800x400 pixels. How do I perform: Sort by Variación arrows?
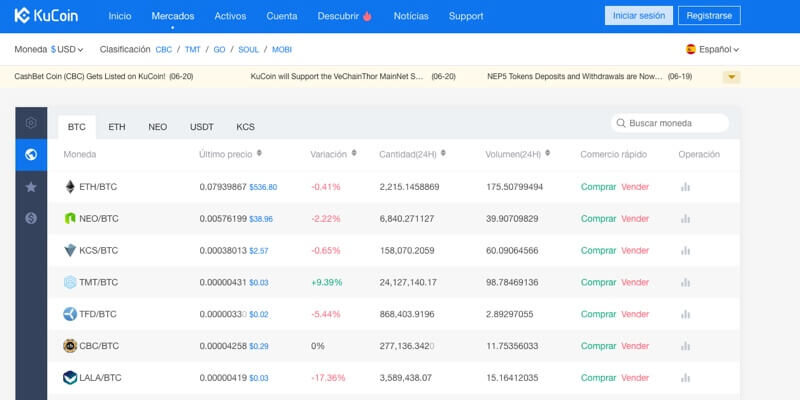tap(354, 153)
